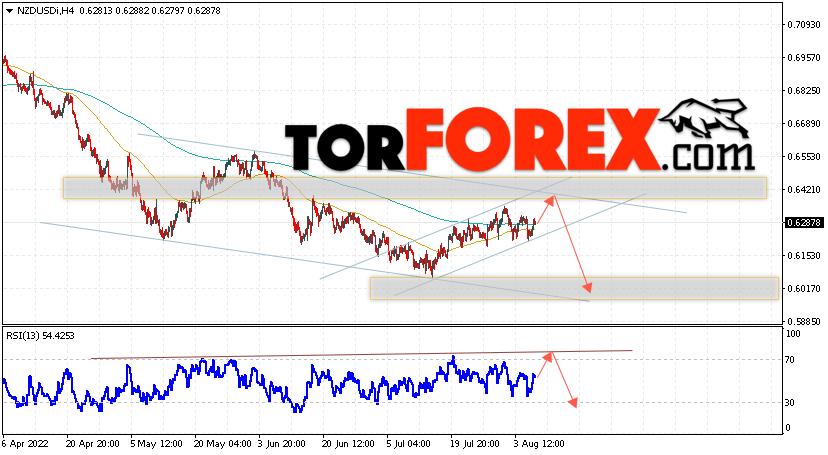Viewport: 828px width, 455px height.
Task: Select the 3 Jun 20:00 date label
Action: tap(282, 444)
